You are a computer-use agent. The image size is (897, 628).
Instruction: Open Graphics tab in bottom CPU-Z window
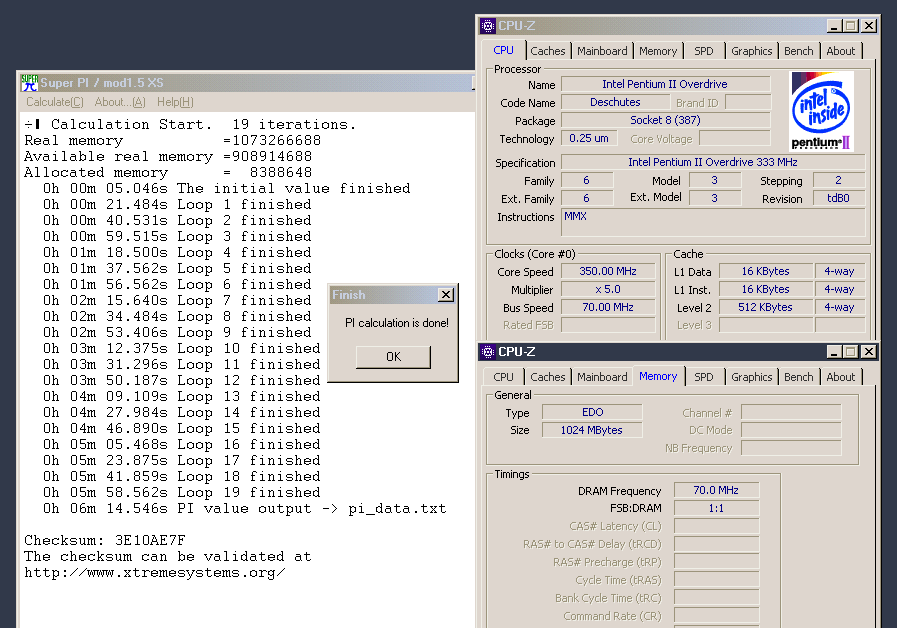(751, 377)
